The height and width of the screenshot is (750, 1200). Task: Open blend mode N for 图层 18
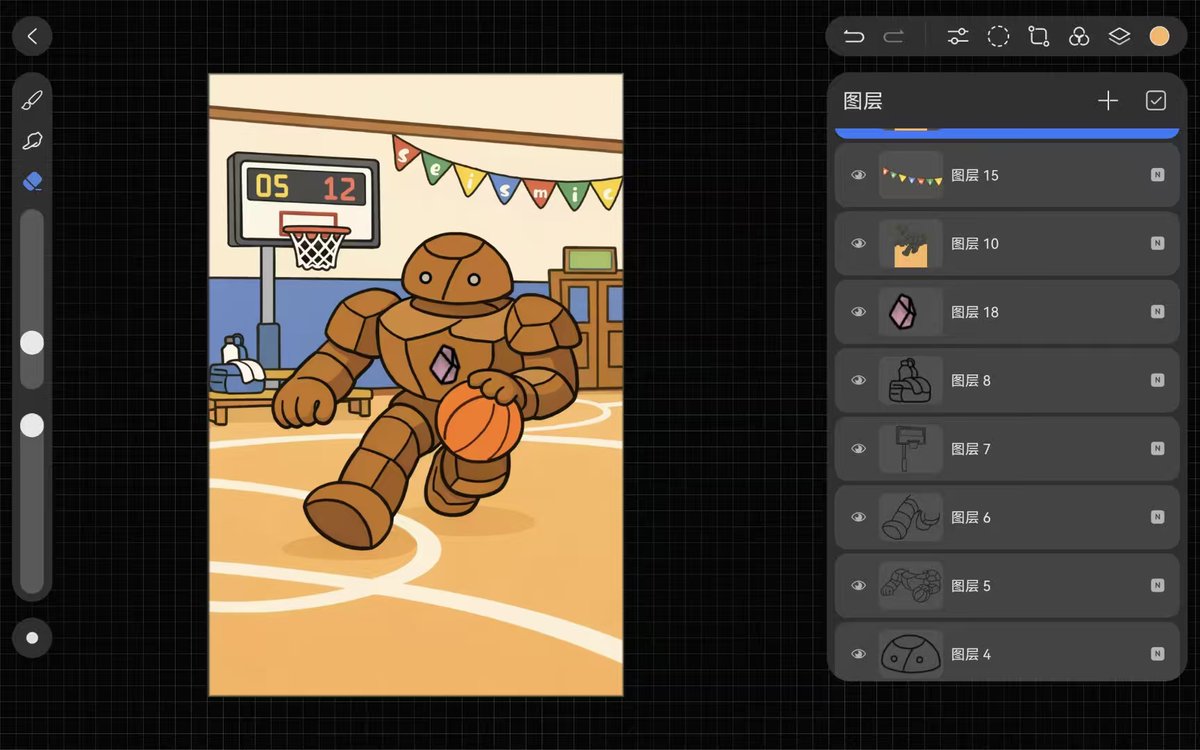[1157, 312]
